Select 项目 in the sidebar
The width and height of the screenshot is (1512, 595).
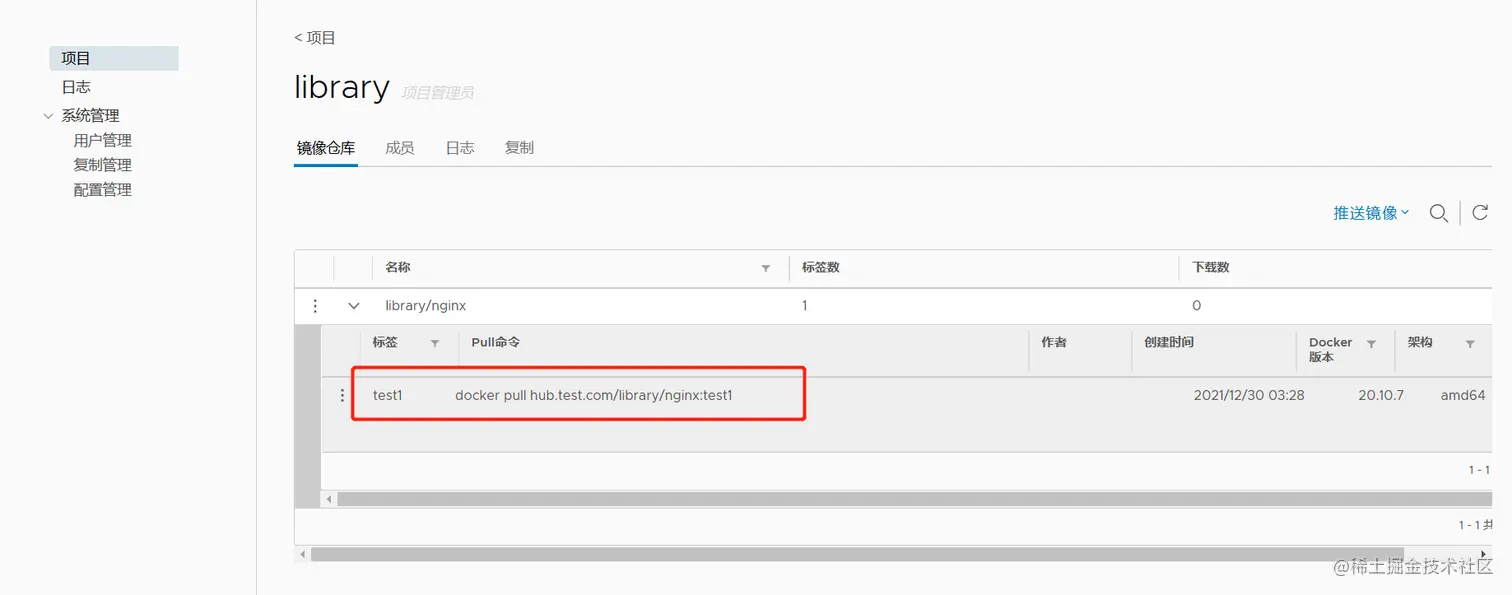pos(114,58)
